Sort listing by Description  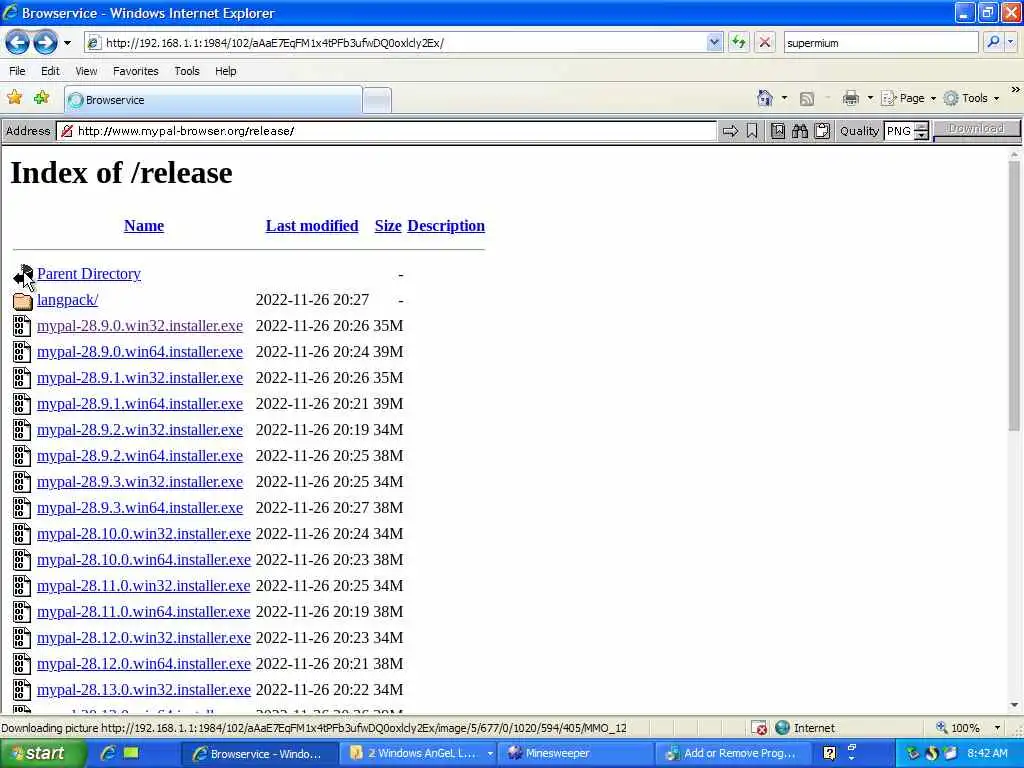pos(446,226)
